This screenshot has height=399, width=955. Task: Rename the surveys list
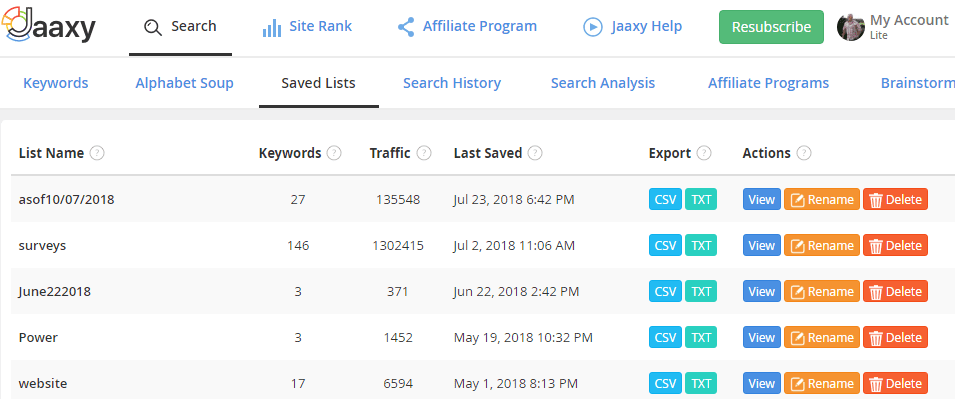pos(822,245)
